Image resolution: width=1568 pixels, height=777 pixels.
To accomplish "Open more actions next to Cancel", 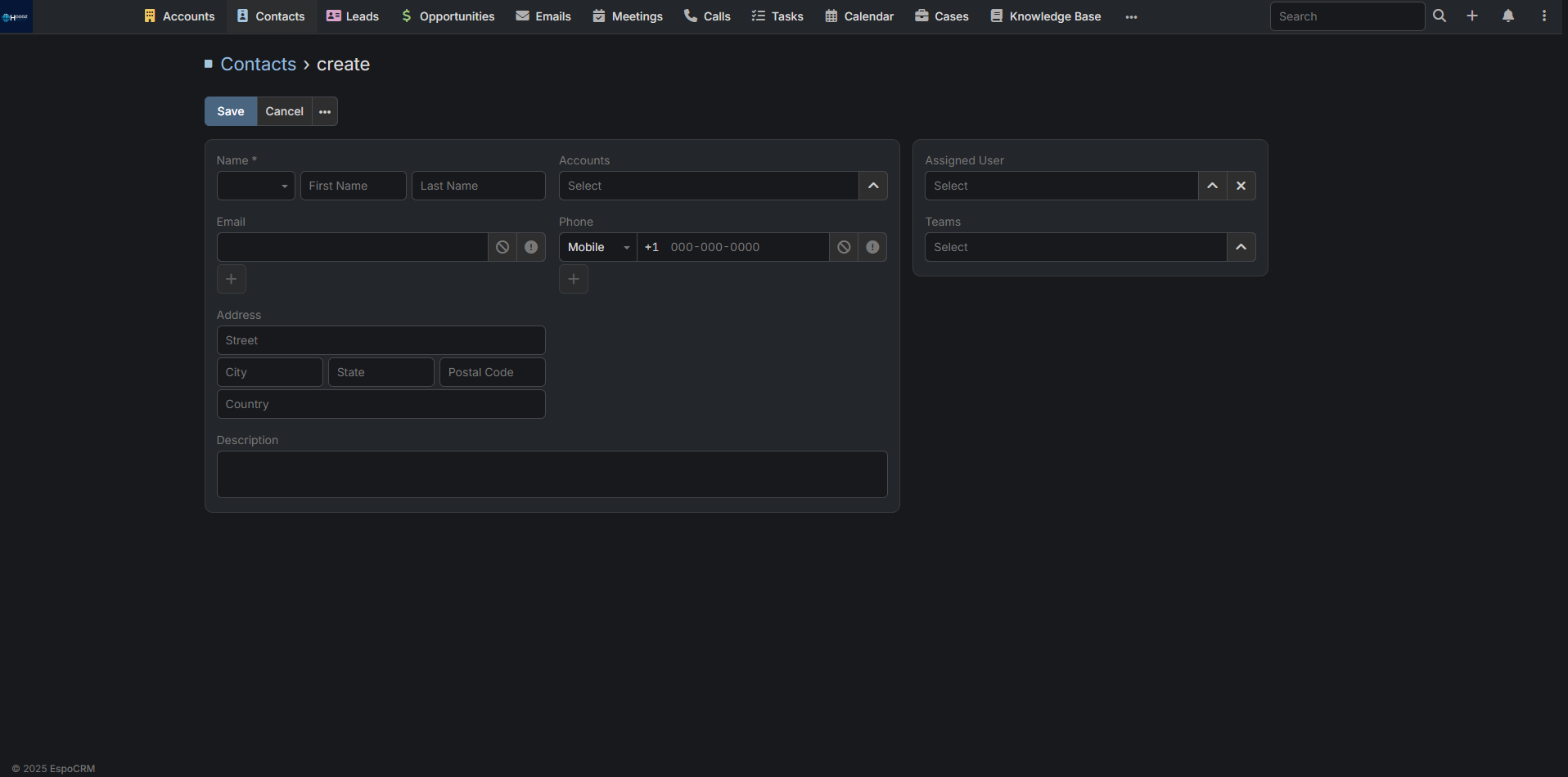I will click(325, 111).
